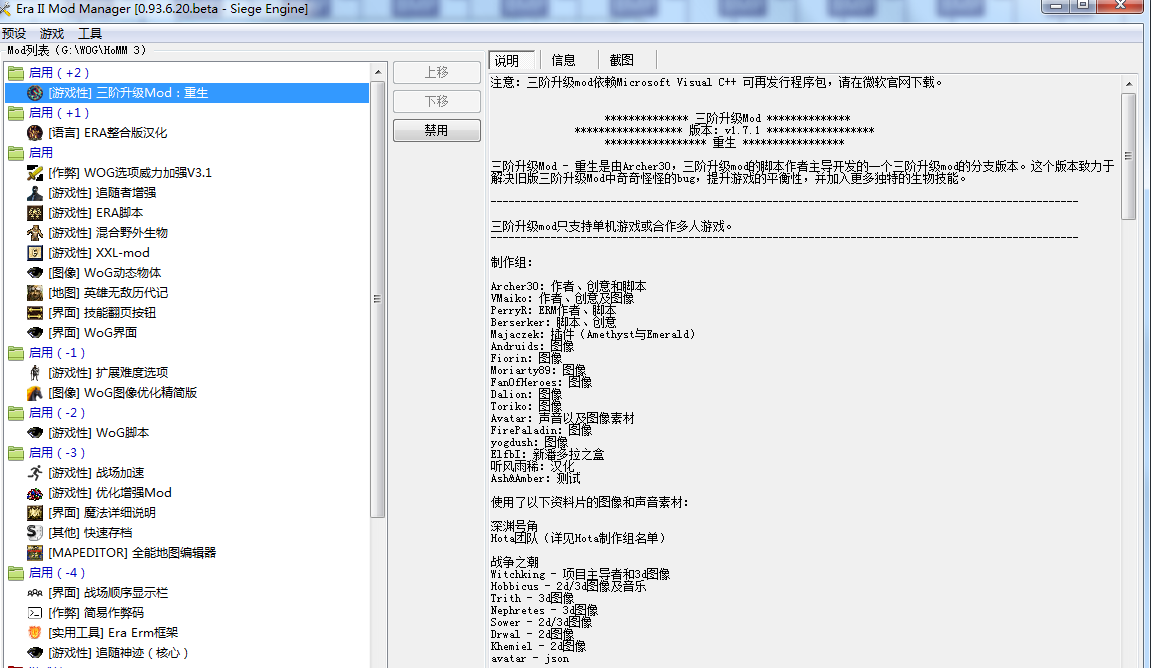Viewport: 1151px width, 668px height.
Task: Click the XXL-mod icon in the list
Action: tap(35, 252)
